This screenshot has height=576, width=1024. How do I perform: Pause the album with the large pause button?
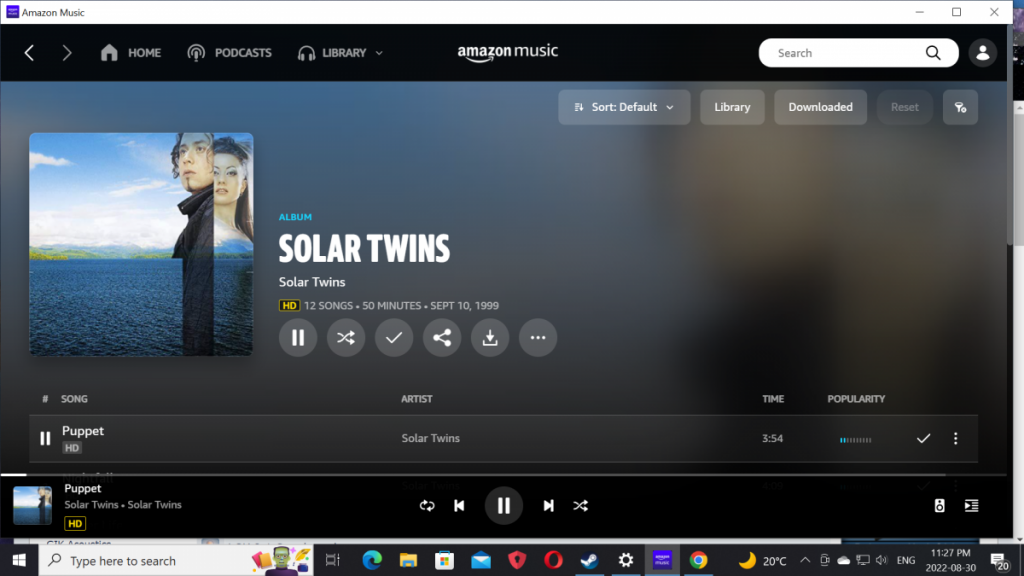tap(298, 338)
